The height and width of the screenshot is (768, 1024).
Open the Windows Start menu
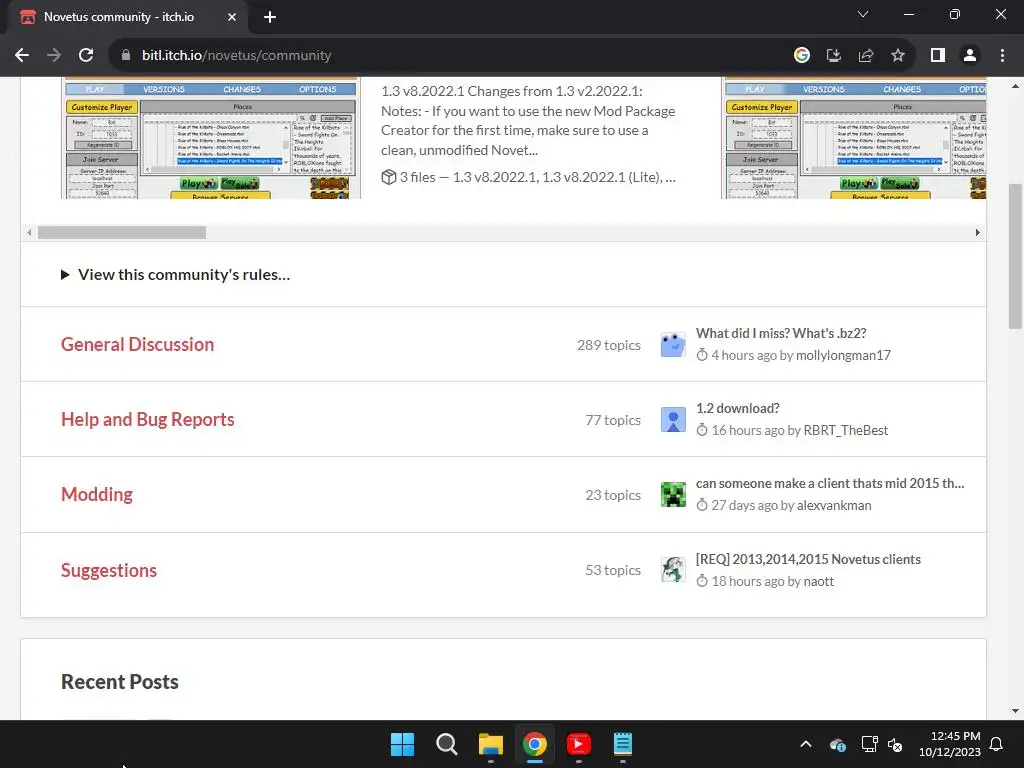402,744
